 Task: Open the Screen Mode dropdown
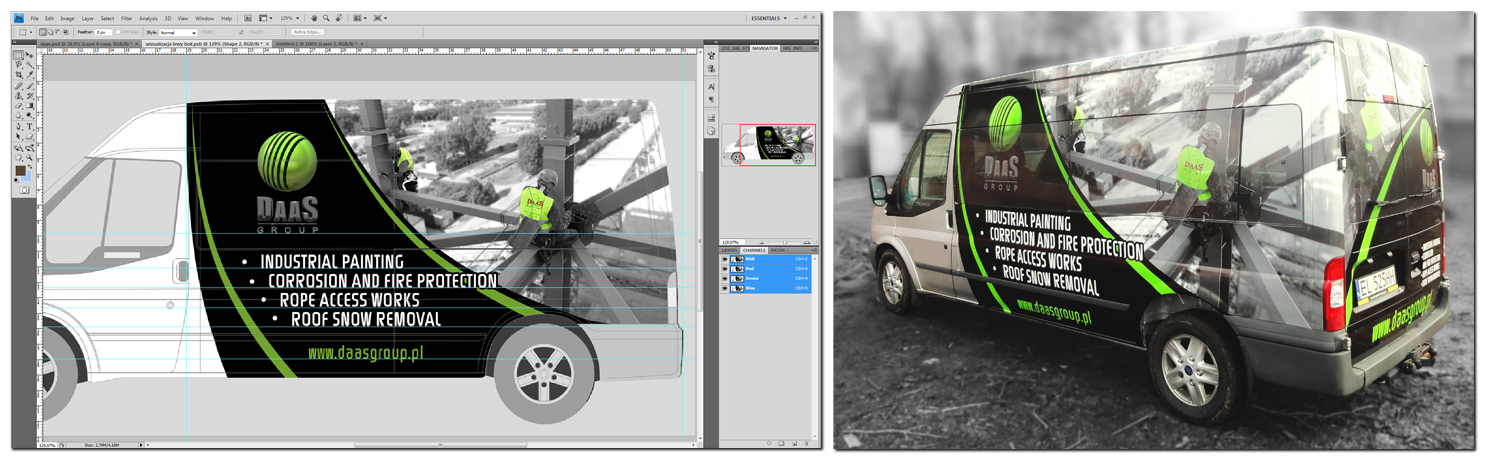coord(379,18)
